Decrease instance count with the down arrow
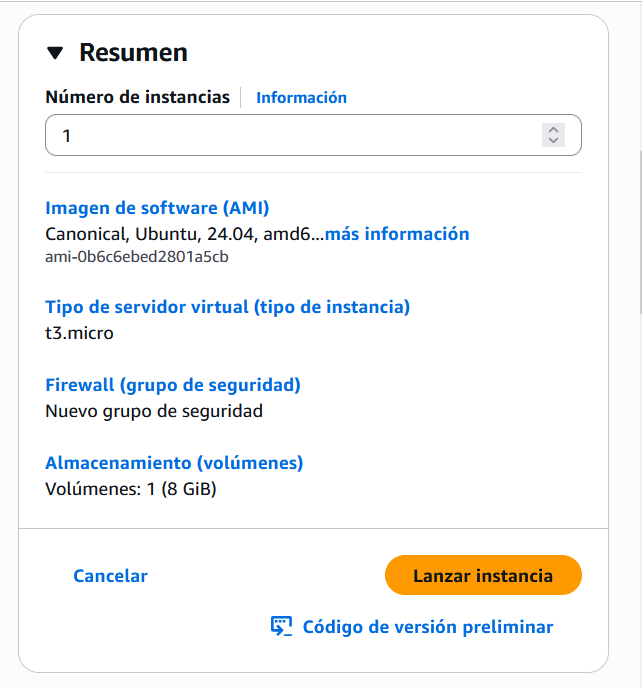This screenshot has width=642, height=688. 553,141
